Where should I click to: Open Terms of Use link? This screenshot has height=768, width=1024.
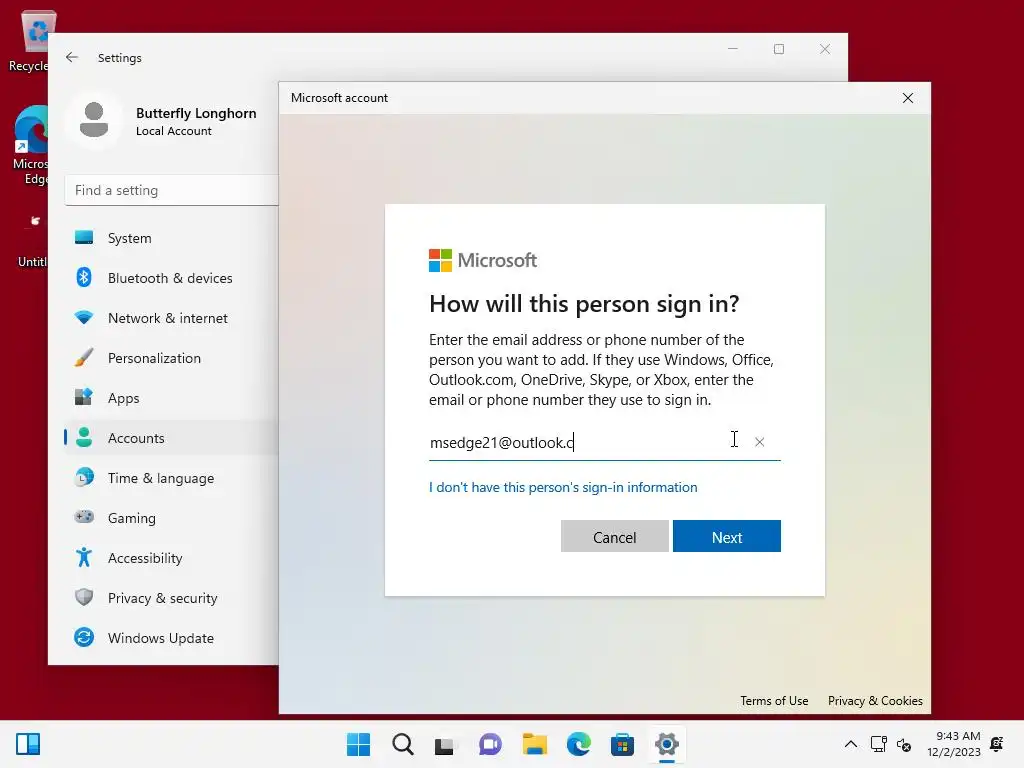click(x=774, y=701)
